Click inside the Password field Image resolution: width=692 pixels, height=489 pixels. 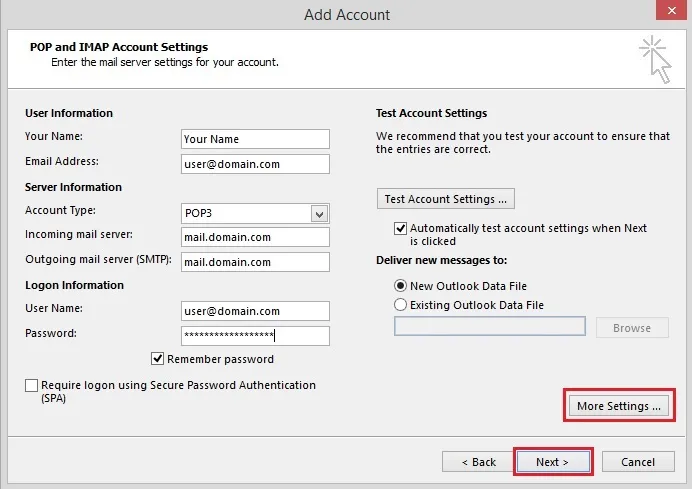pos(255,336)
